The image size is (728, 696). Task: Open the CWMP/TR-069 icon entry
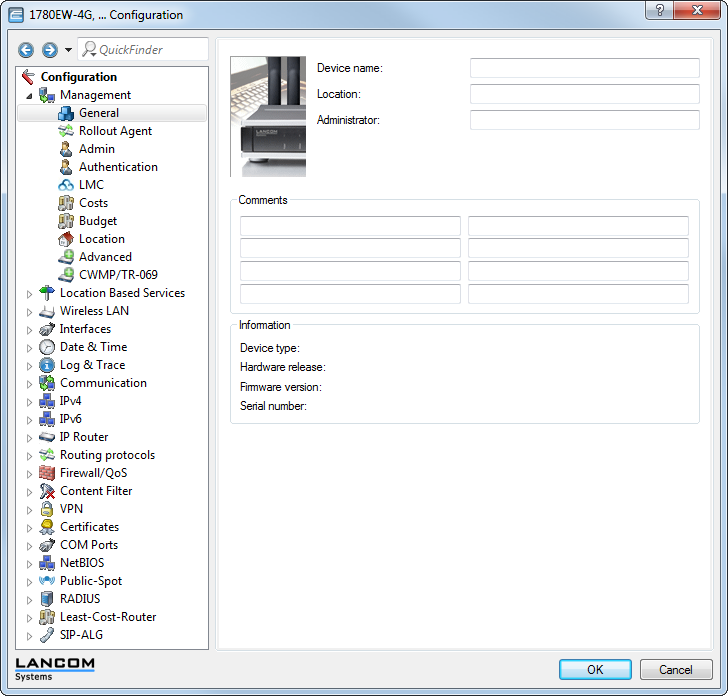pos(66,275)
